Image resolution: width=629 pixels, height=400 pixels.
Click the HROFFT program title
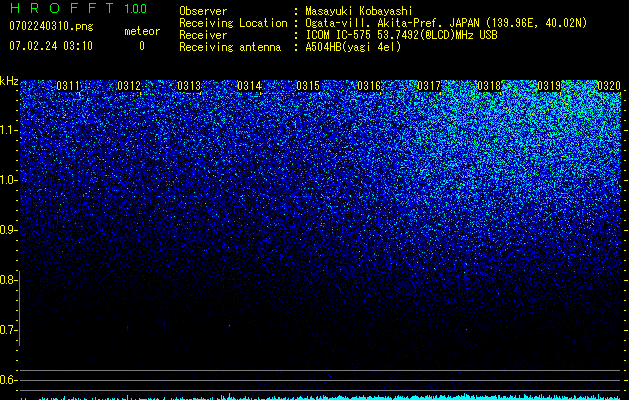point(61,8)
